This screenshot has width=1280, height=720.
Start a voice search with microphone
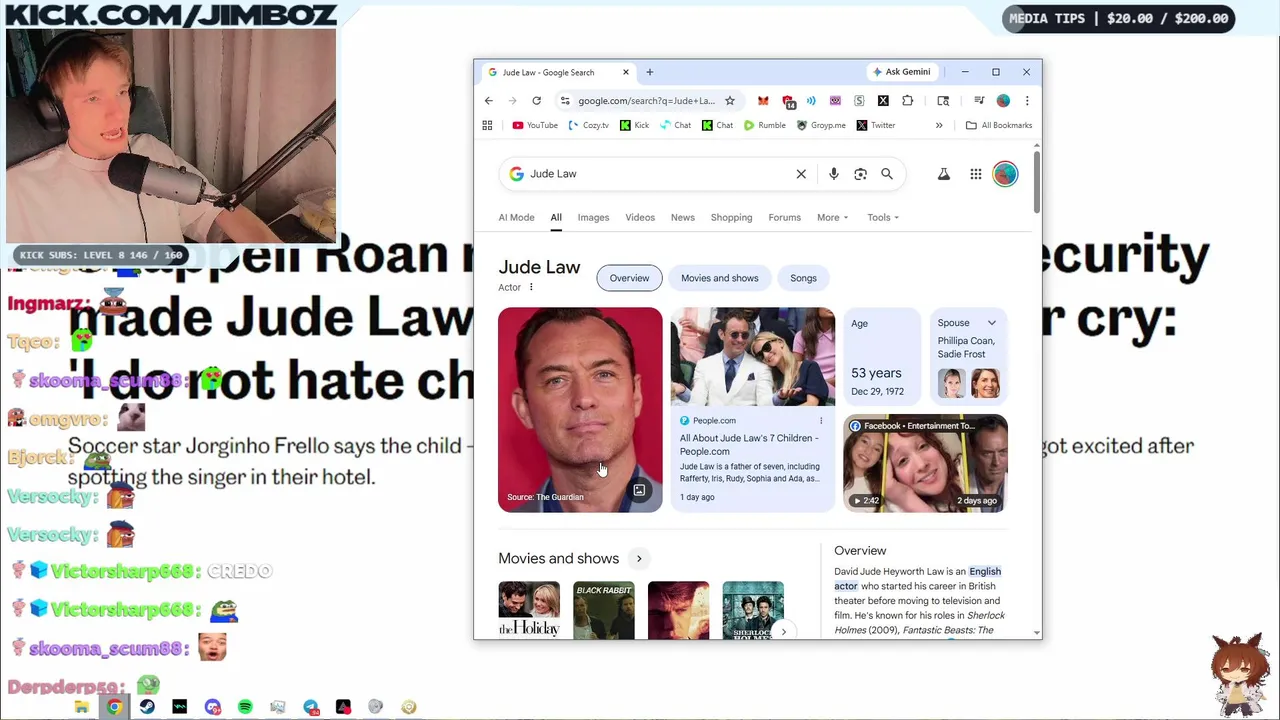834,174
